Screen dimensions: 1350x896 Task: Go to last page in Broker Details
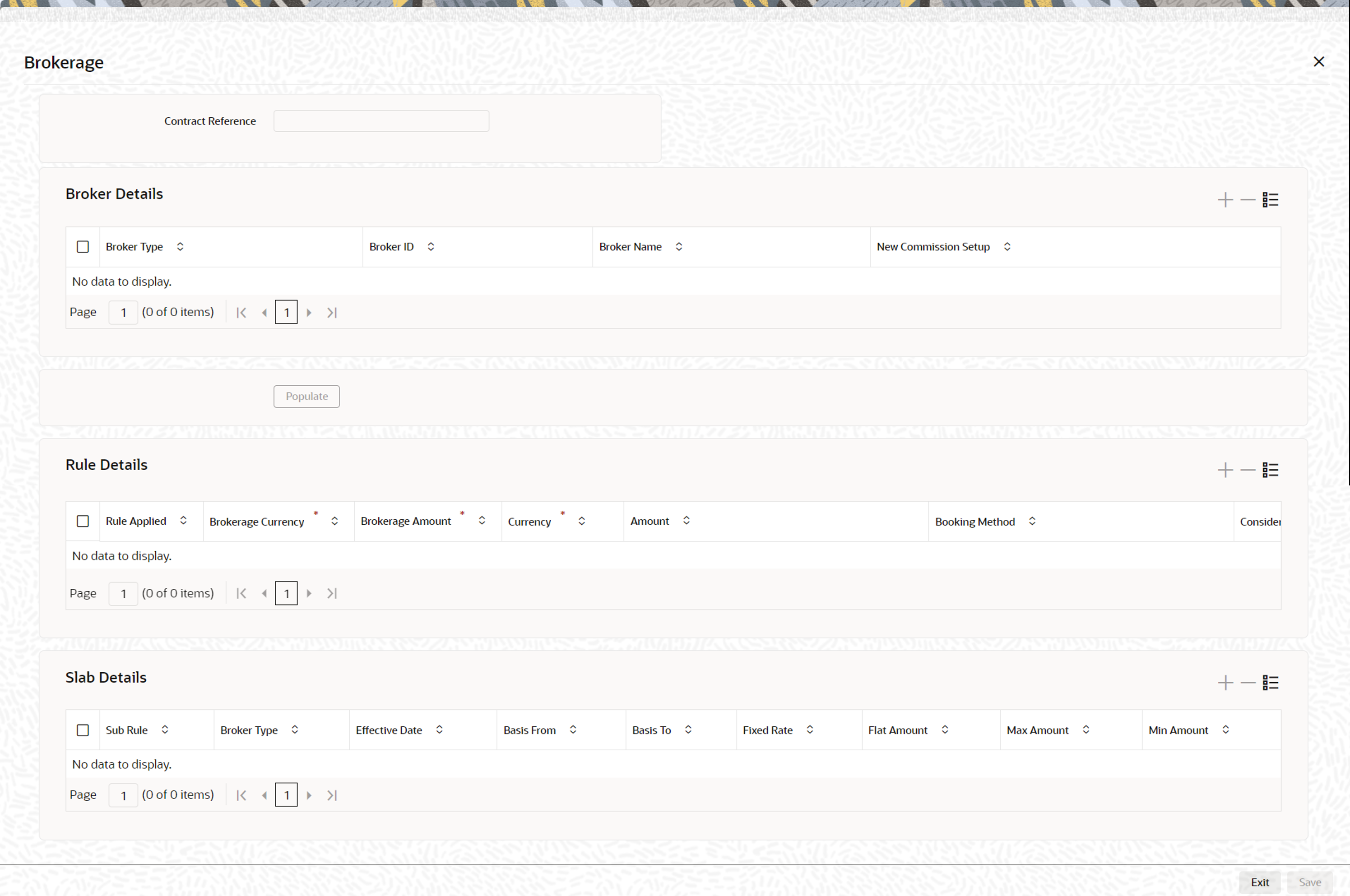332,313
